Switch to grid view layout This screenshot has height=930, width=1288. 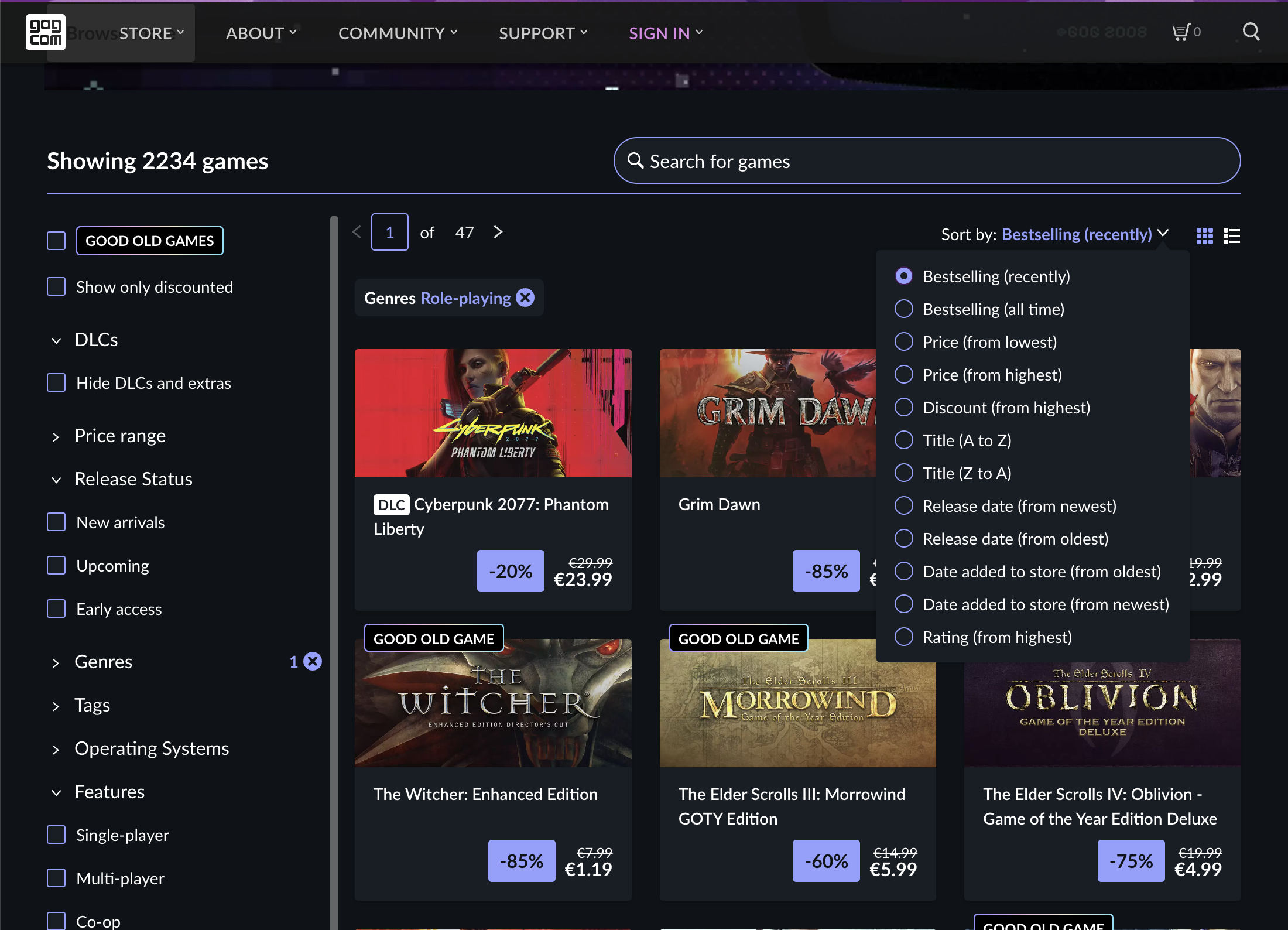[1204, 236]
